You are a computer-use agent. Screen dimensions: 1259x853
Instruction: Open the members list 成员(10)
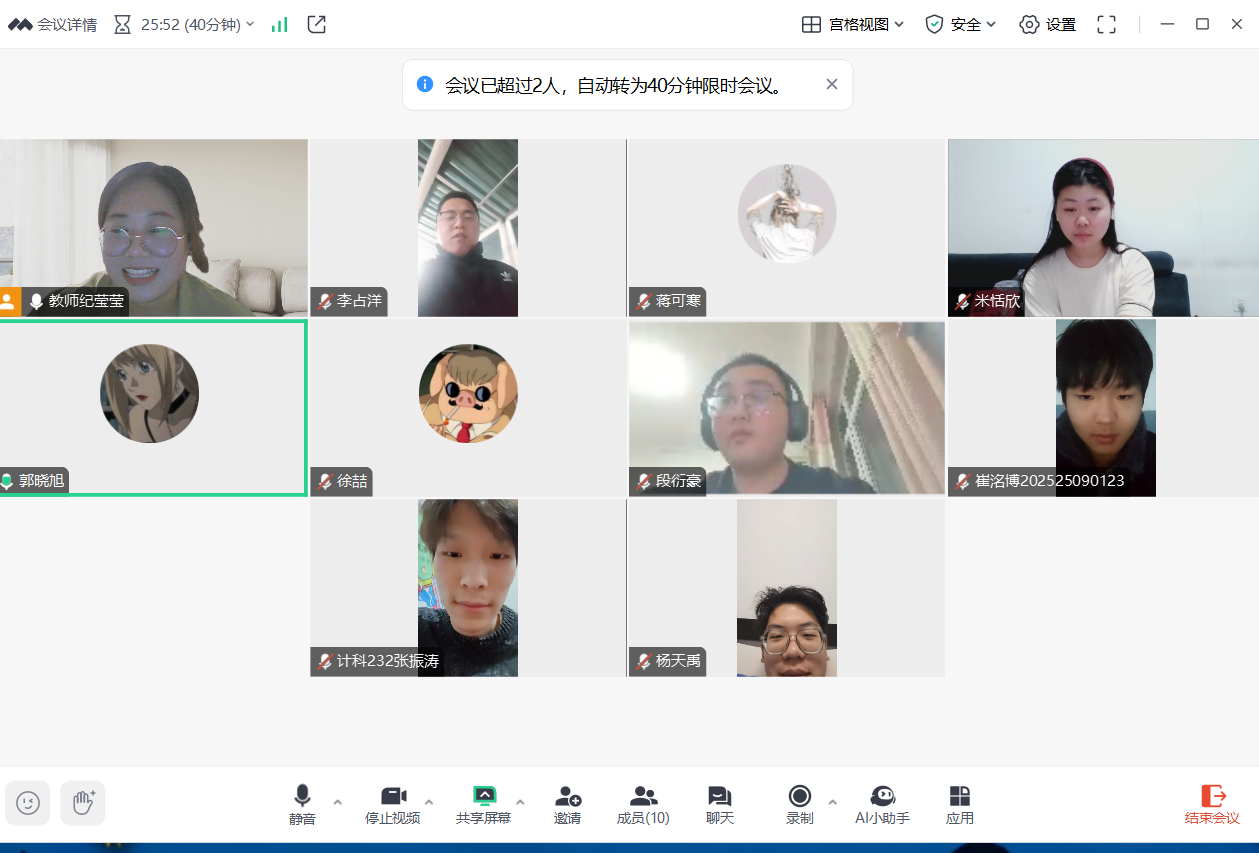coord(643,804)
